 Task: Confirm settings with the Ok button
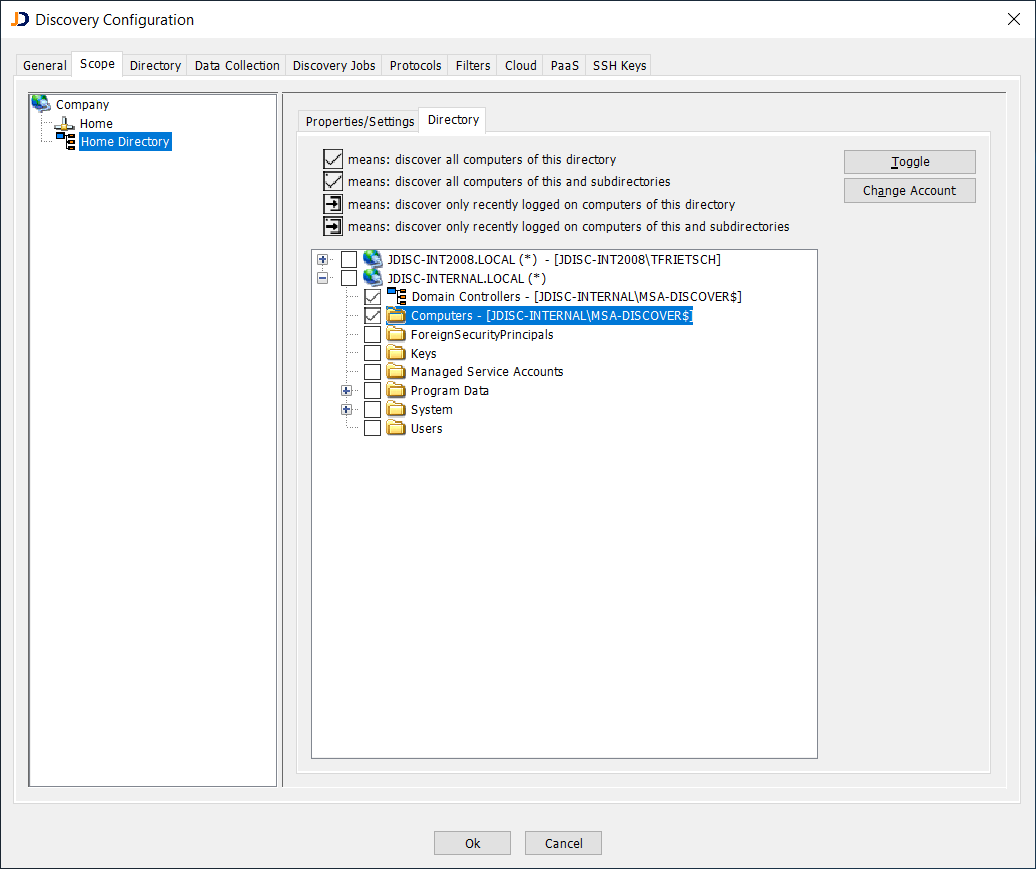pyautogui.click(x=471, y=842)
